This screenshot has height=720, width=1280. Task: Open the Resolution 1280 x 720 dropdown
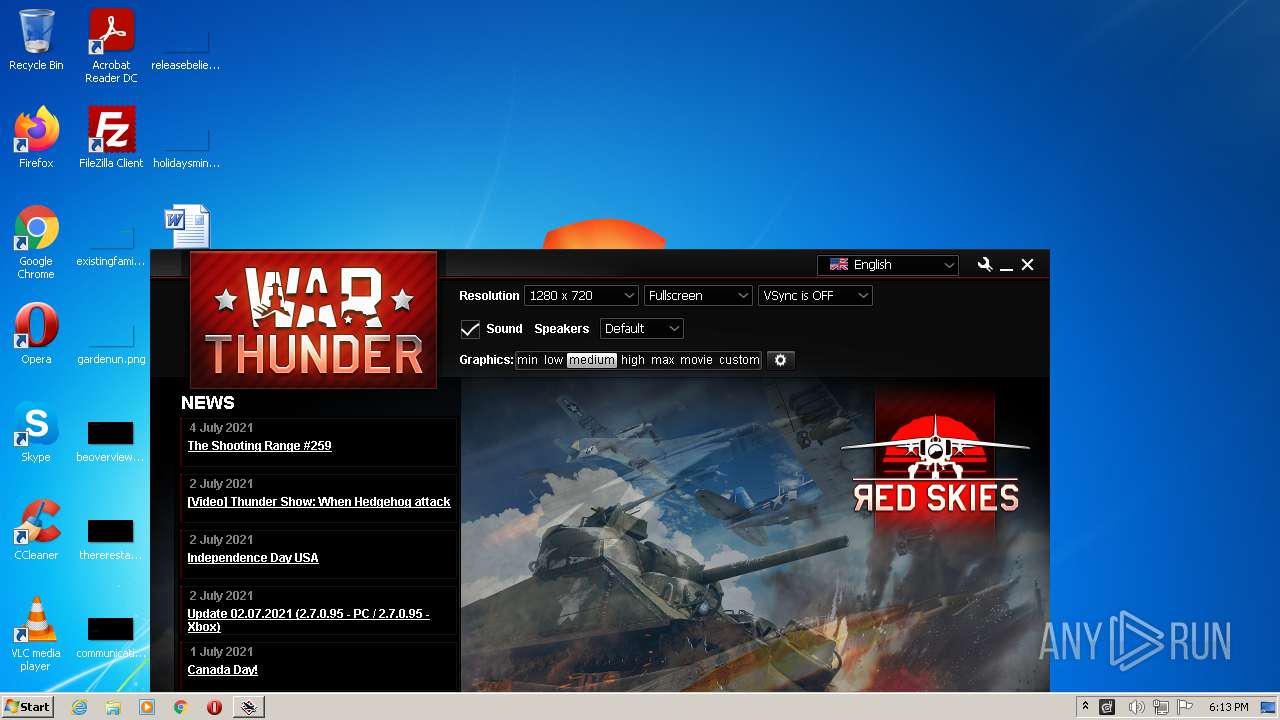pos(581,296)
